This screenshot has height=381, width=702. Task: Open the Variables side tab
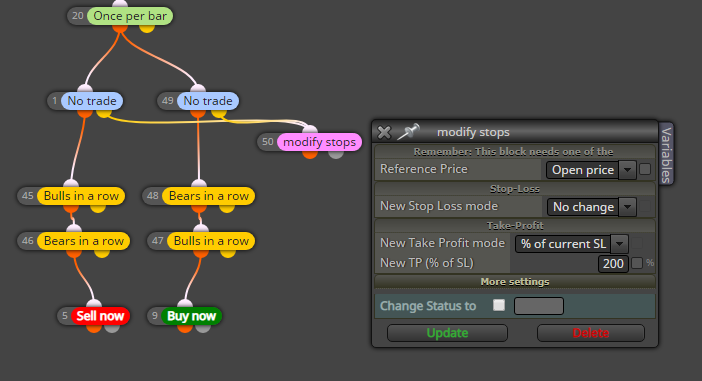click(666, 154)
